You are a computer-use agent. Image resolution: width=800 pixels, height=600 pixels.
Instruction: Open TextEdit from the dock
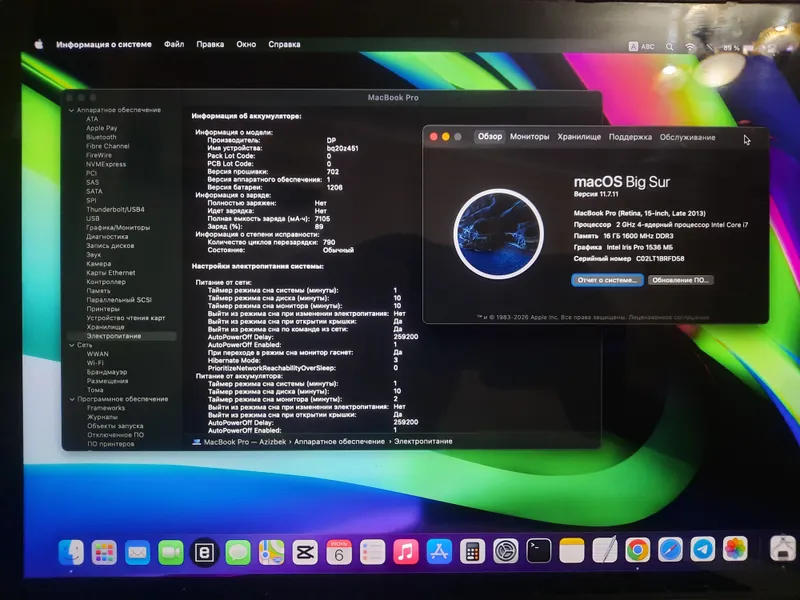[x=605, y=550]
